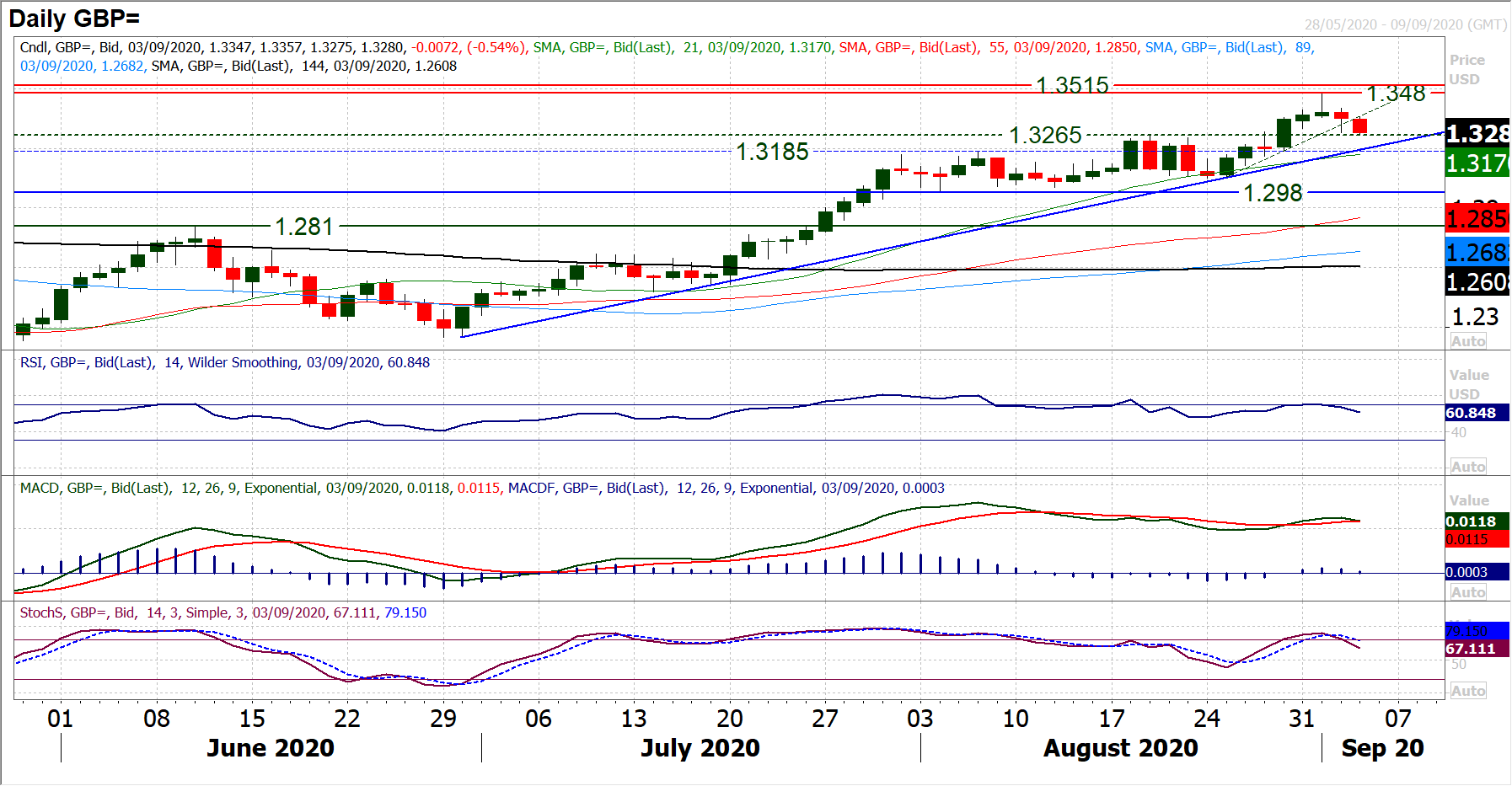Select the 1.281 horizontal level label
Viewport: 1512px width, 786px height.
304,227
